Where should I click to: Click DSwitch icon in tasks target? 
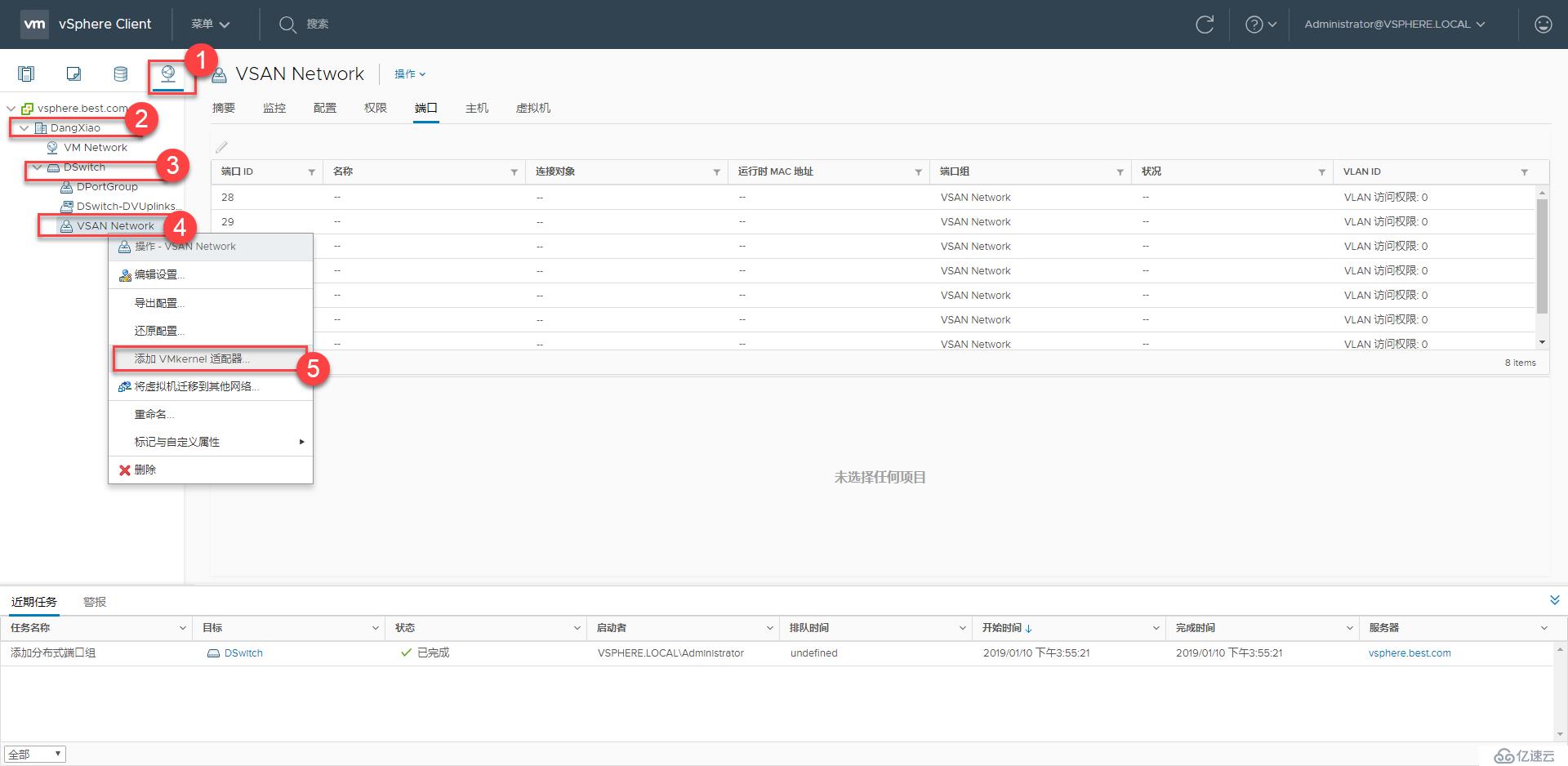tap(213, 653)
